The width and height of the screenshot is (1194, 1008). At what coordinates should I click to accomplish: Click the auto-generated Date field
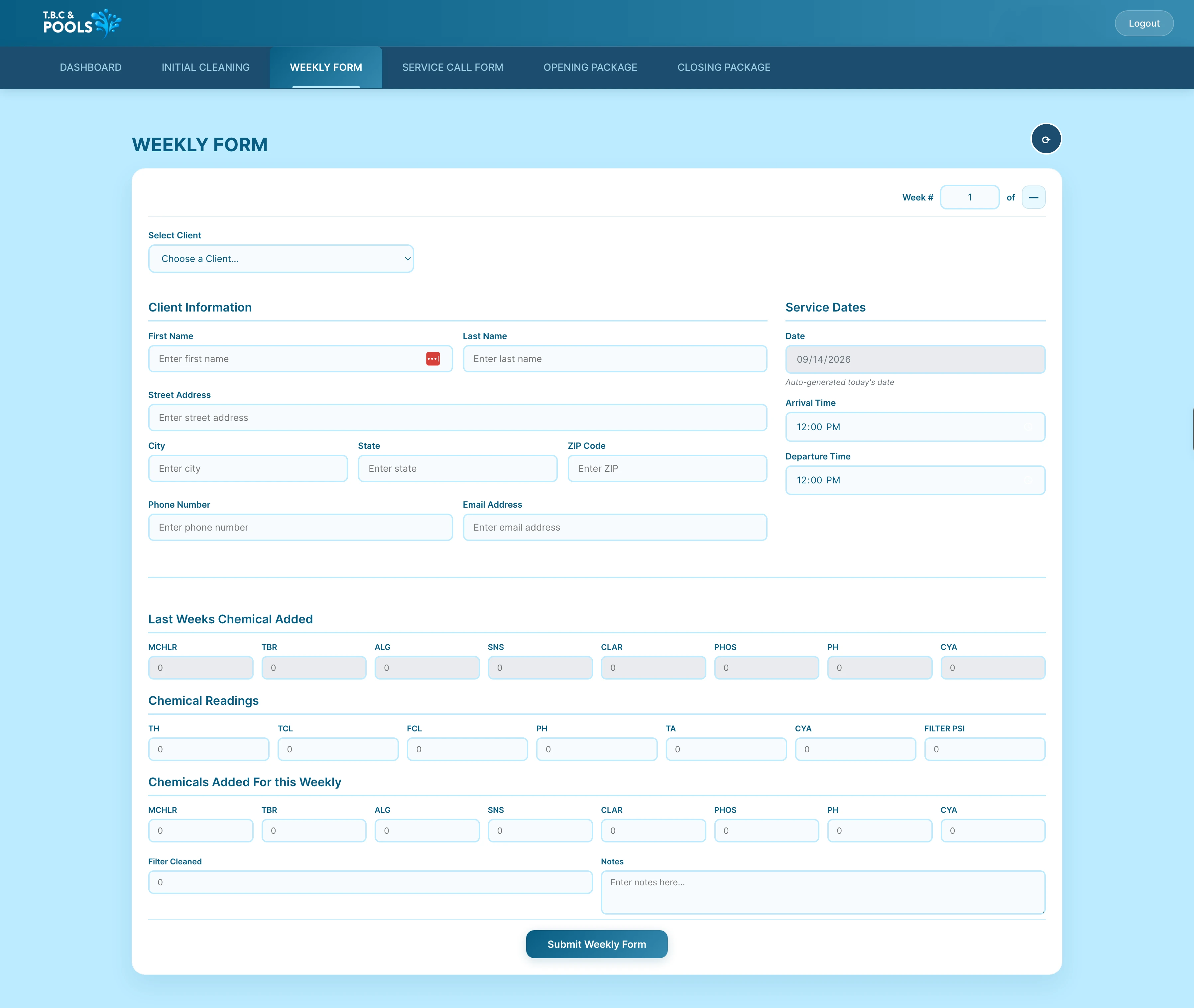[915, 359]
